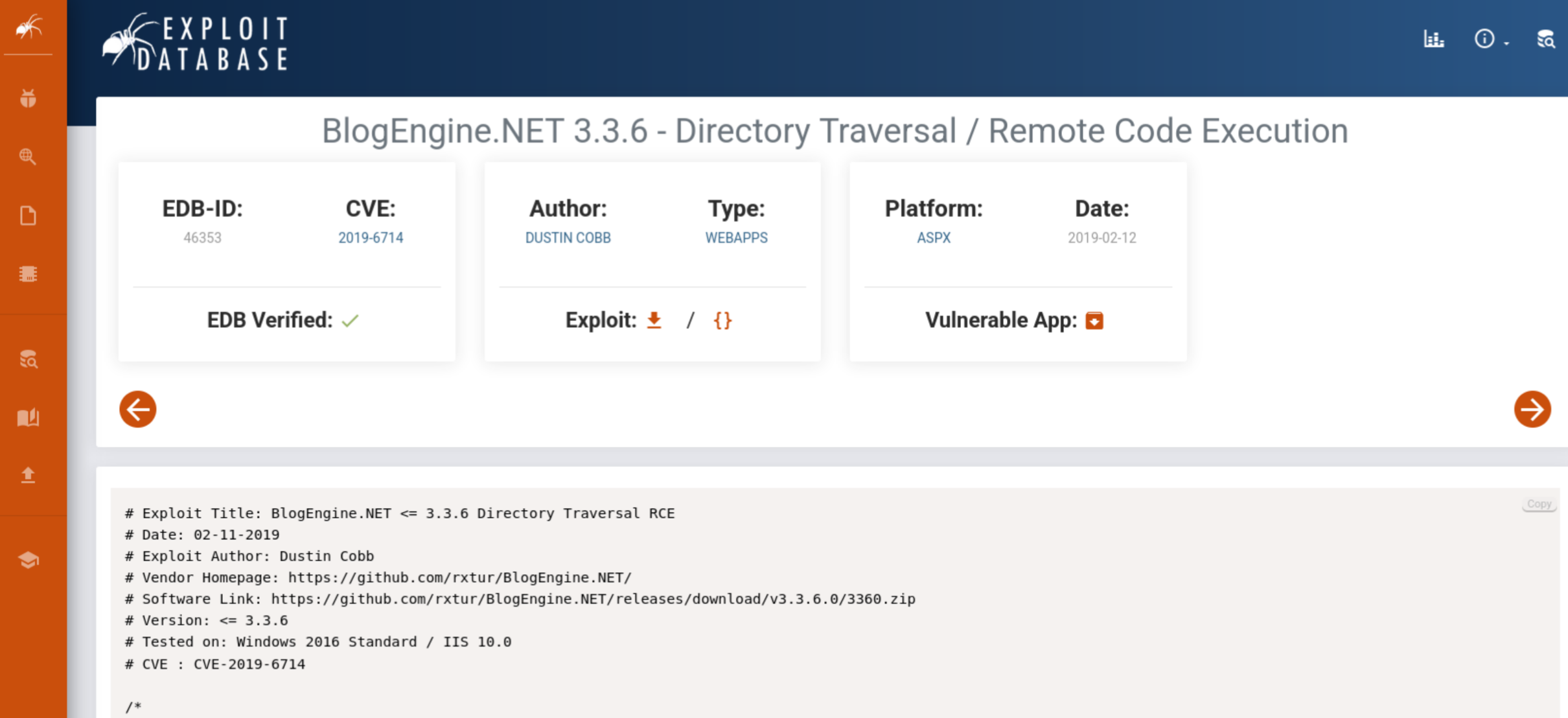The height and width of the screenshot is (718, 1568).
Task: View raw exploit via curly braces icon
Action: pyautogui.click(x=722, y=320)
